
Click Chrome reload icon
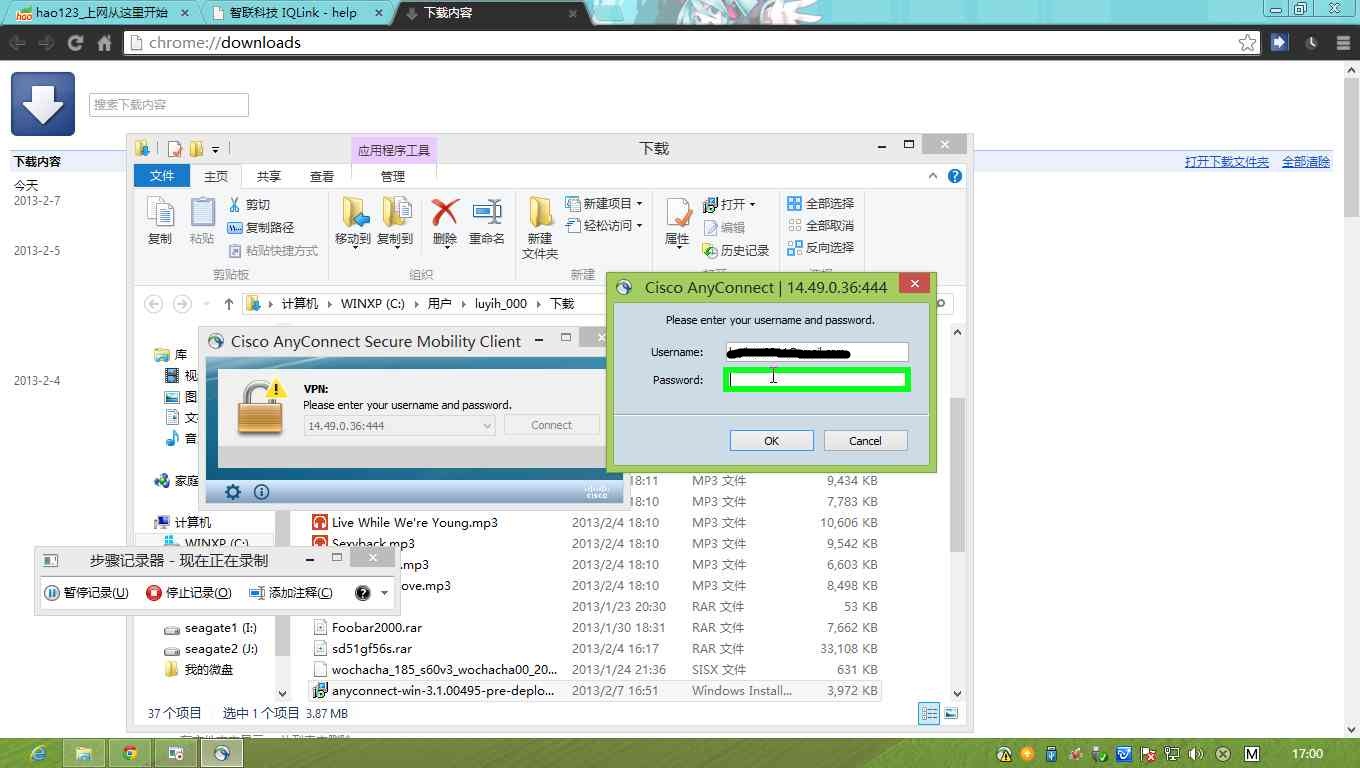pyautogui.click(x=75, y=42)
